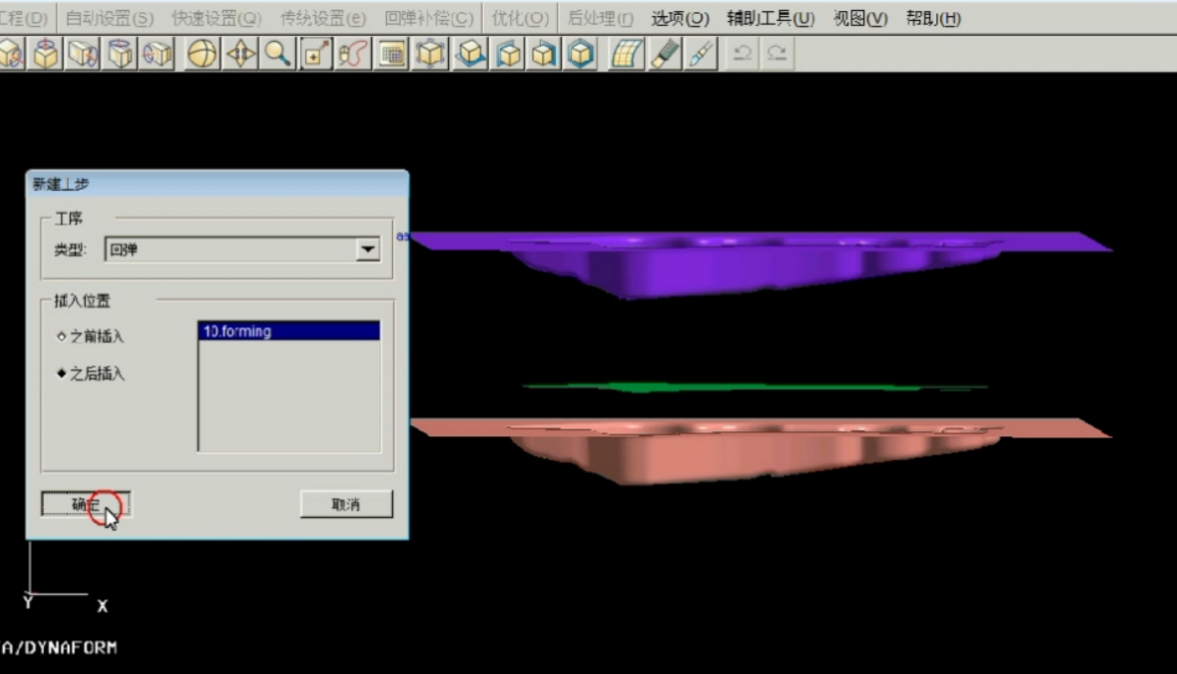Click the 确定 button
This screenshot has width=1177, height=674.
pyautogui.click(x=86, y=505)
